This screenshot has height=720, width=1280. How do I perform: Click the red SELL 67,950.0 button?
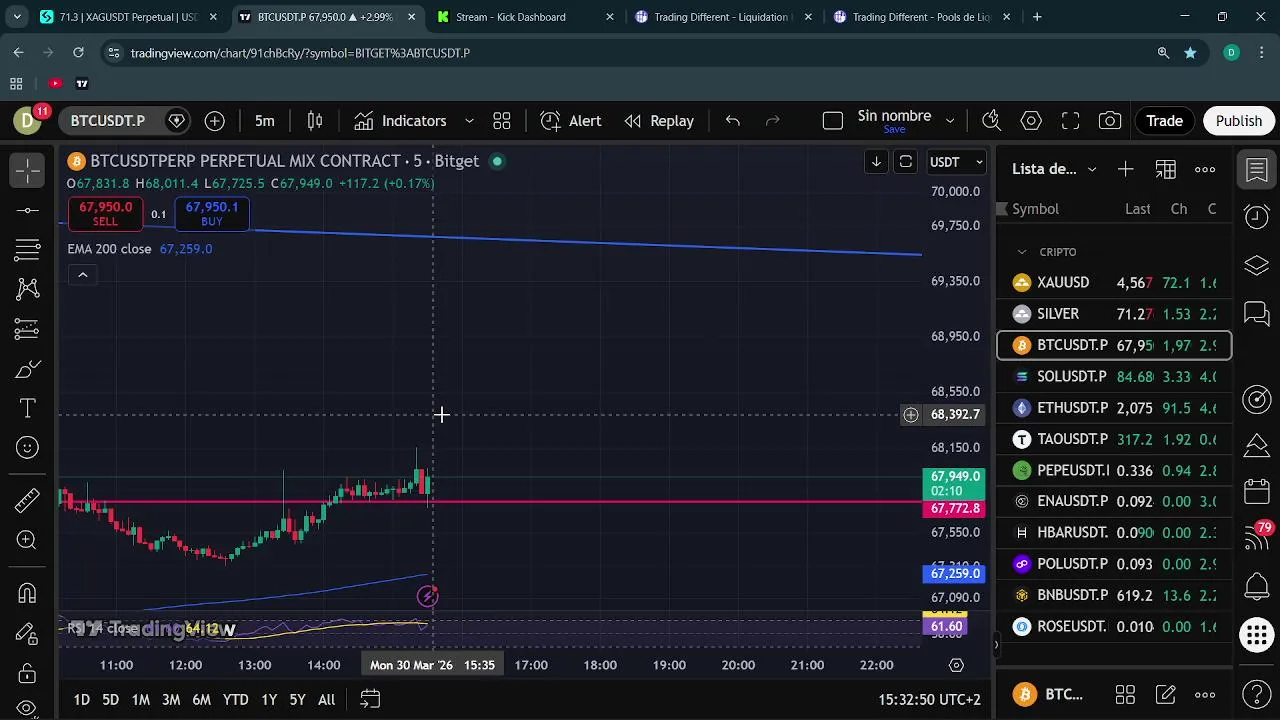tap(105, 213)
